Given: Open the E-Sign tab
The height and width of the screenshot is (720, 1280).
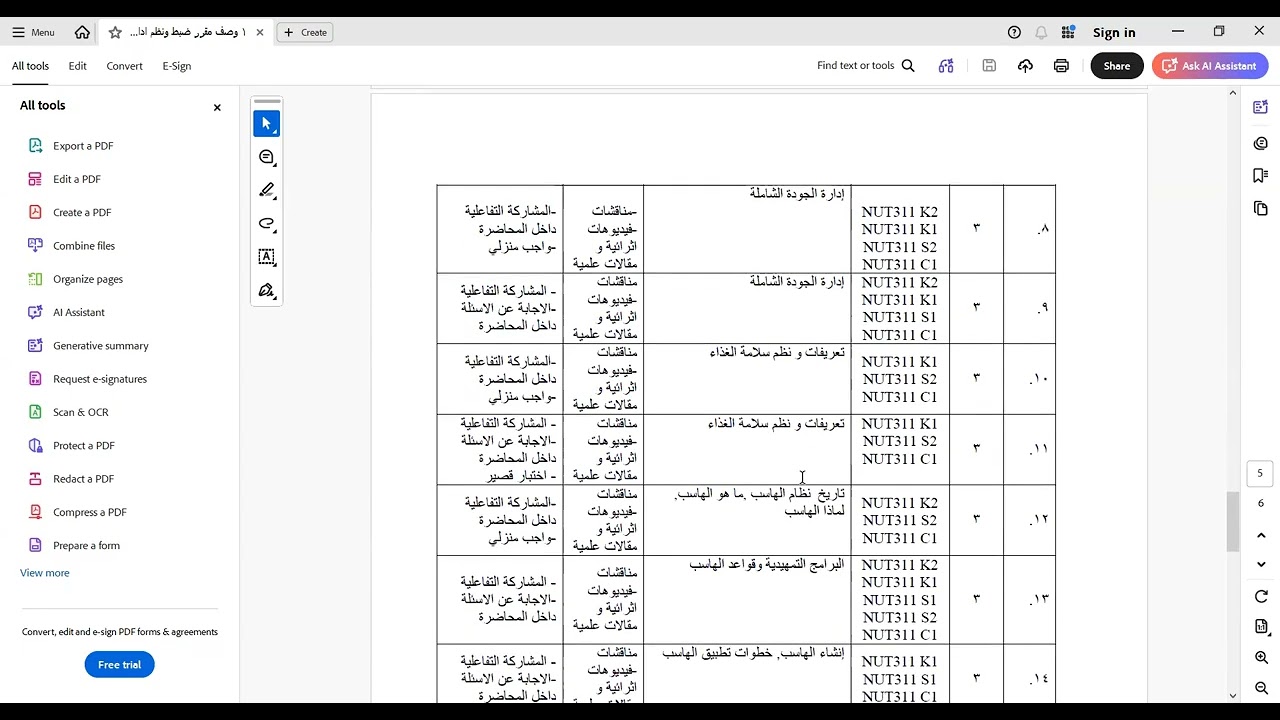Looking at the screenshot, I should 176,66.
